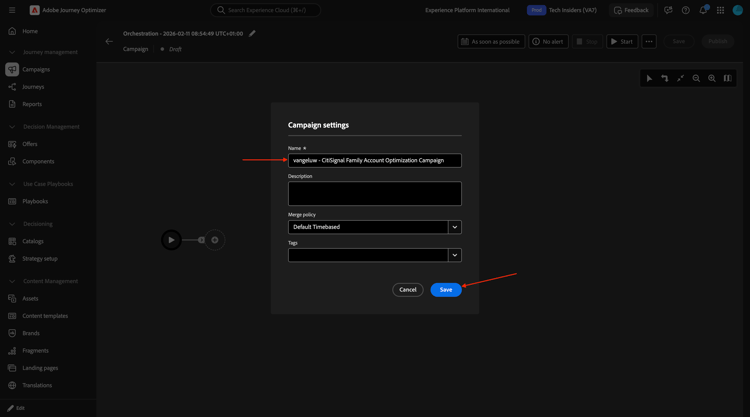Open the Tech Insiders sandbox switcher
This screenshot has width=750, height=417.
(x=562, y=10)
